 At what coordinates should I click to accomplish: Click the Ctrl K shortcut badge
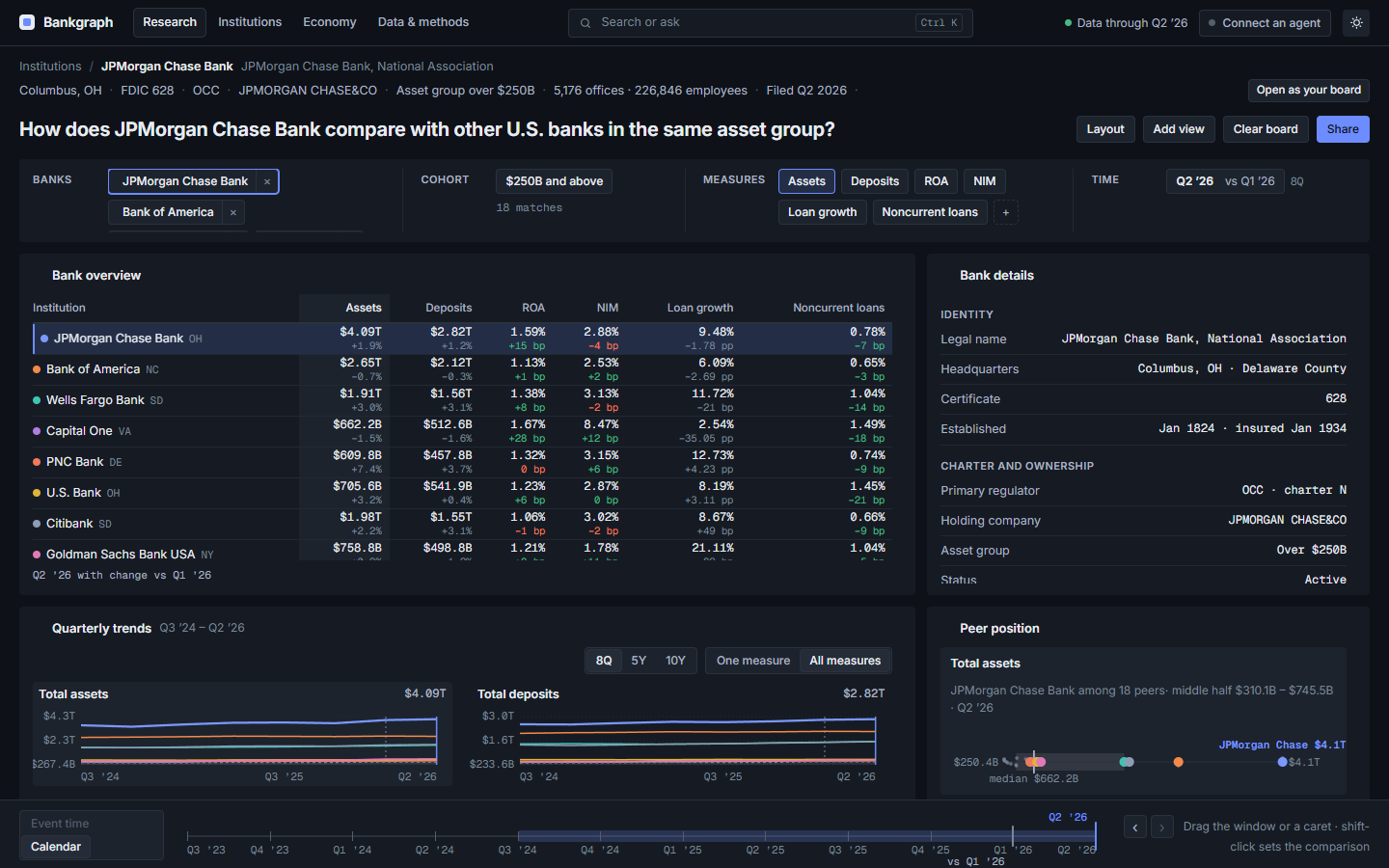[x=939, y=22]
